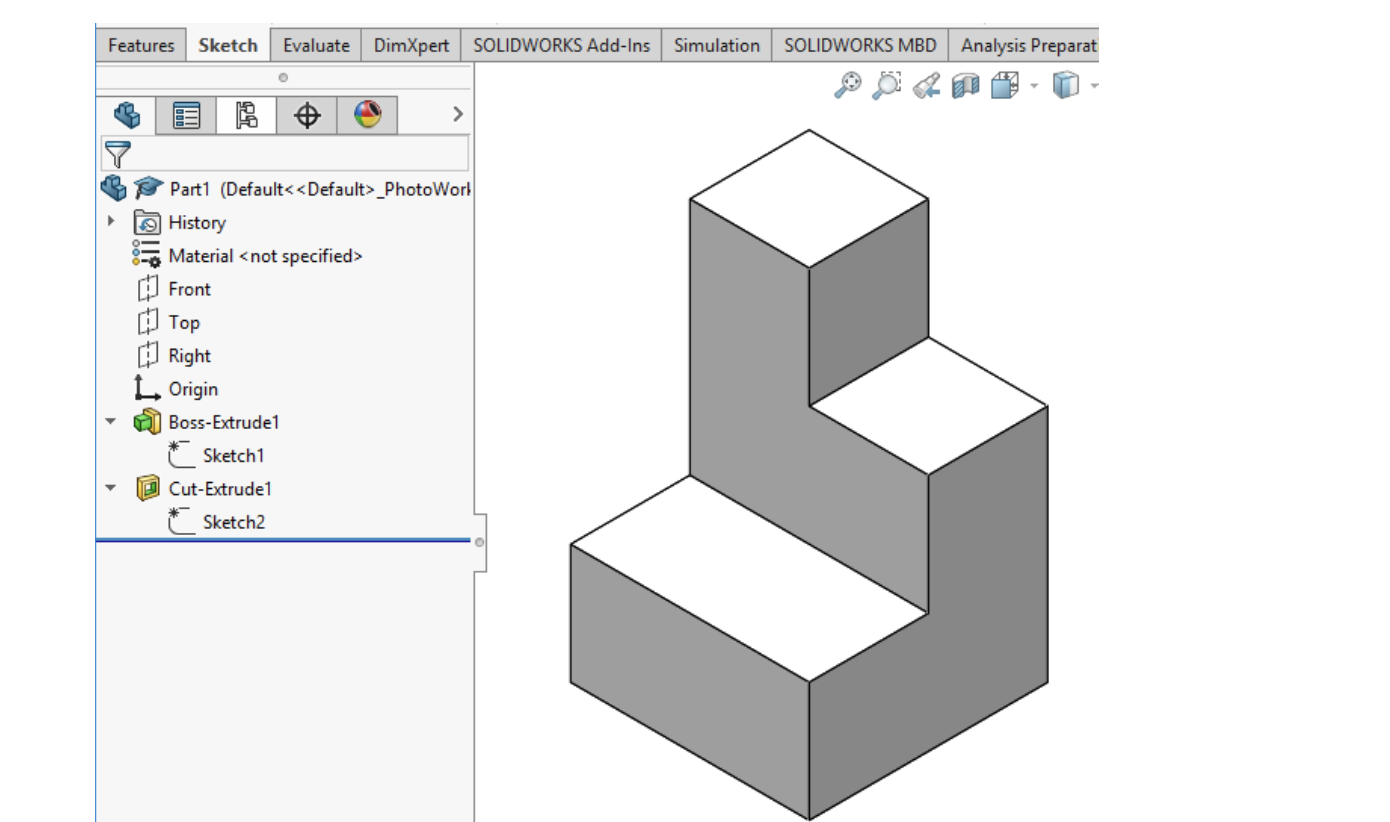Open the SOLIDWORKS MBD tab

(x=861, y=45)
